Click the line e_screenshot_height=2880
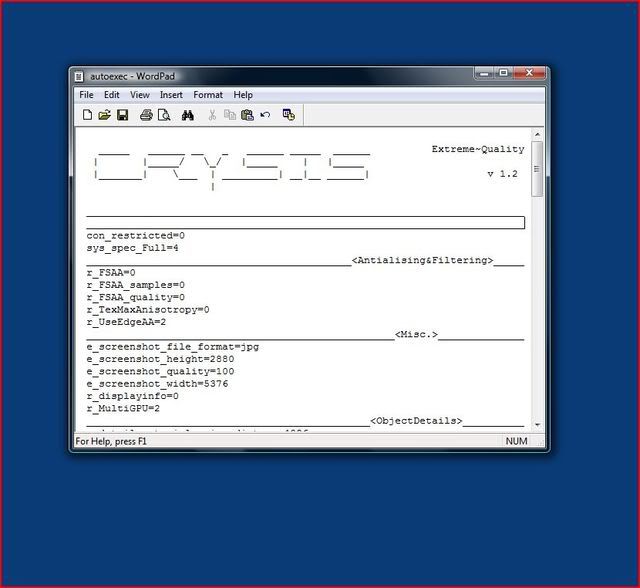The image size is (640, 588). (160, 359)
